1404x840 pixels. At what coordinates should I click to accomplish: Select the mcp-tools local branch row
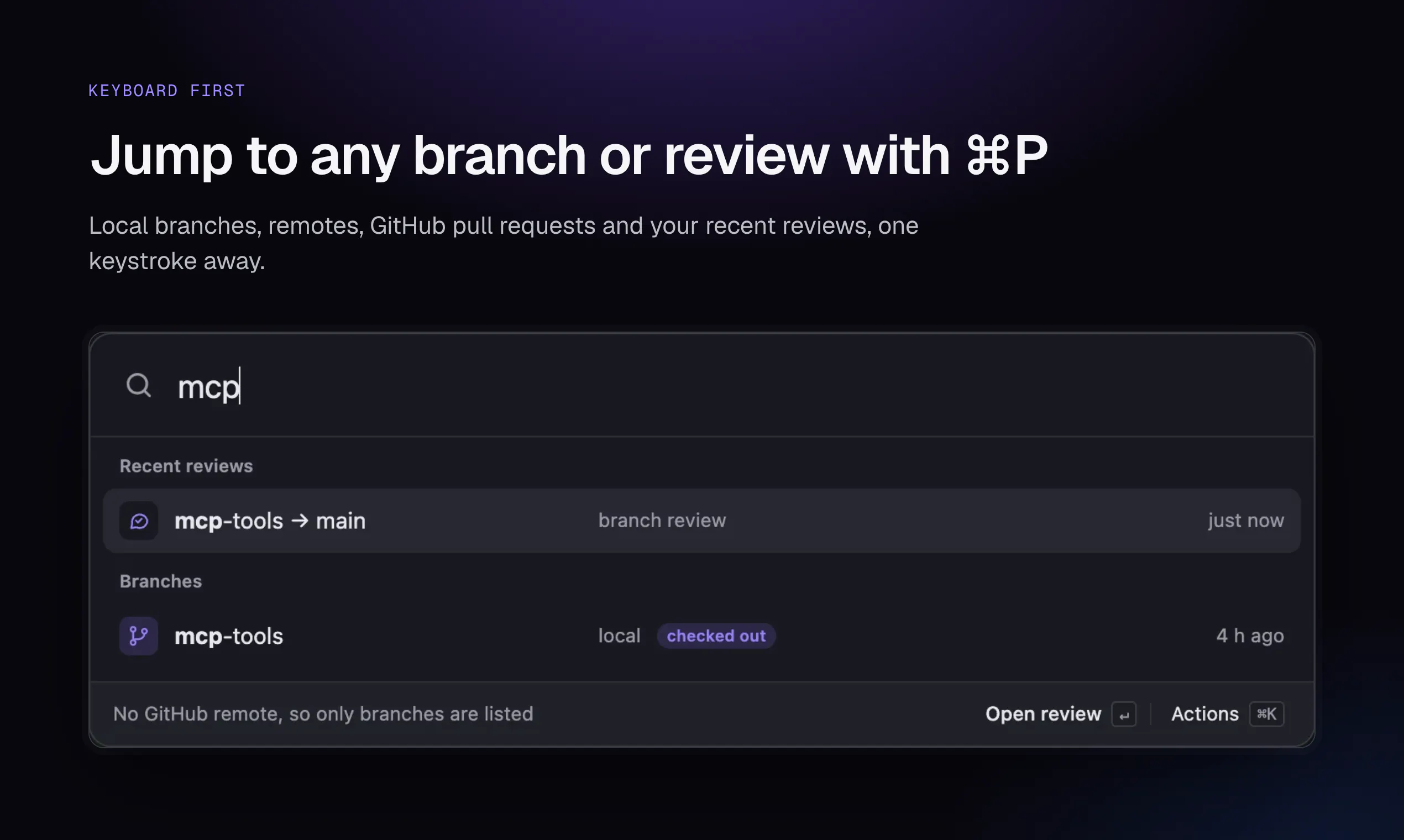[x=702, y=636]
